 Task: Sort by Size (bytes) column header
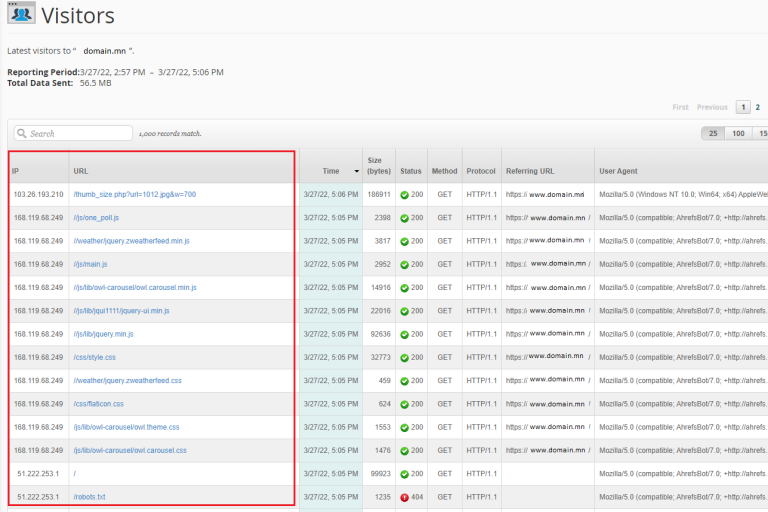[379, 166]
